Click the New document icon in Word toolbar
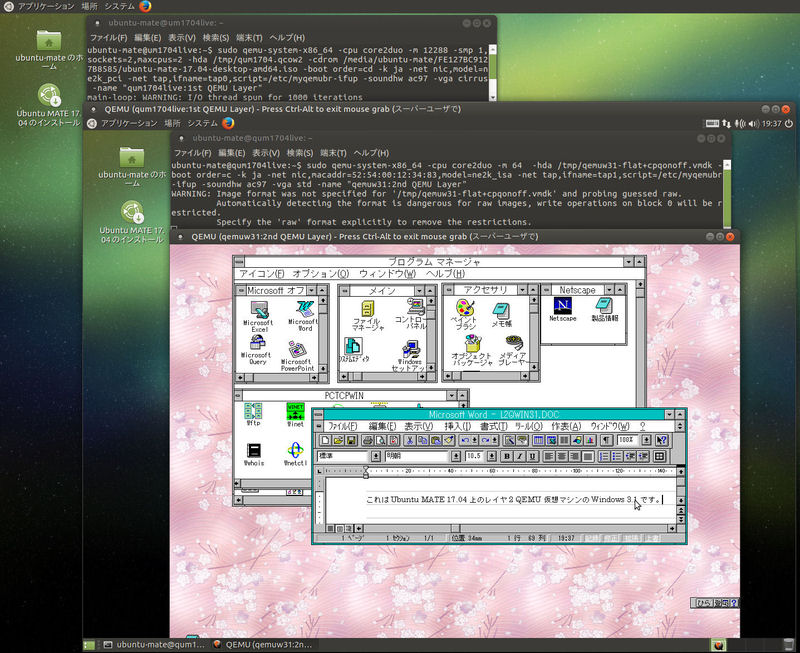Image resolution: width=800 pixels, height=653 pixels. pyautogui.click(x=326, y=440)
